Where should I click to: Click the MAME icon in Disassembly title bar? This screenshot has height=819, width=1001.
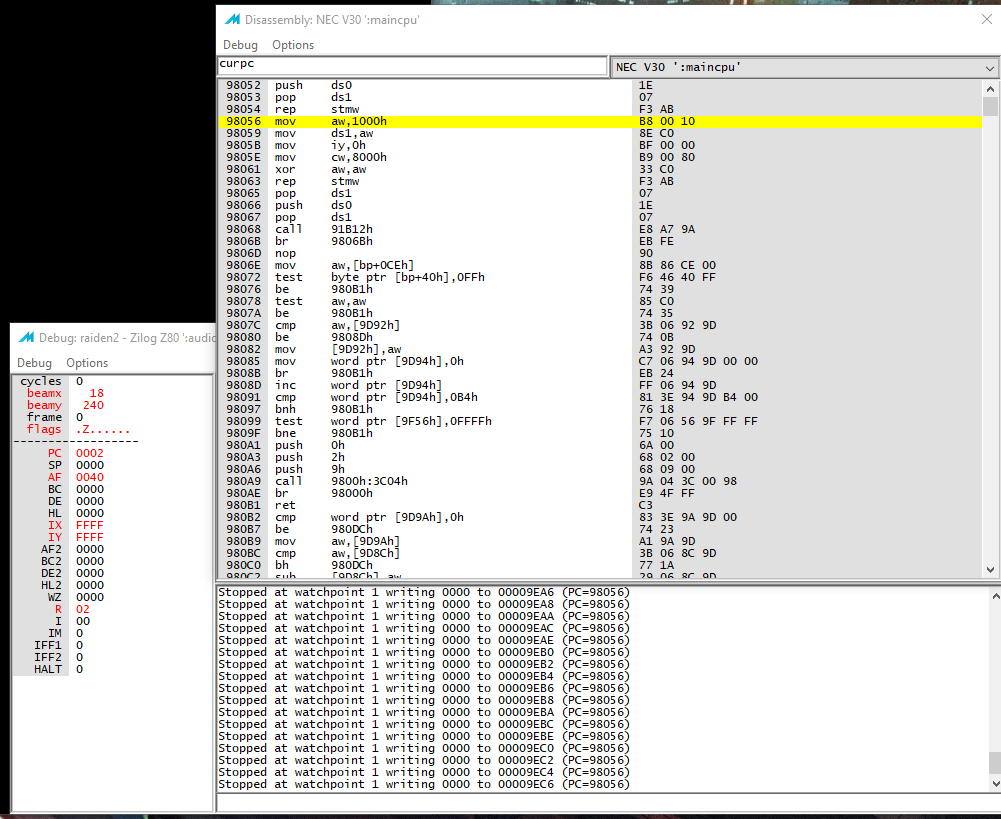click(x=232, y=20)
